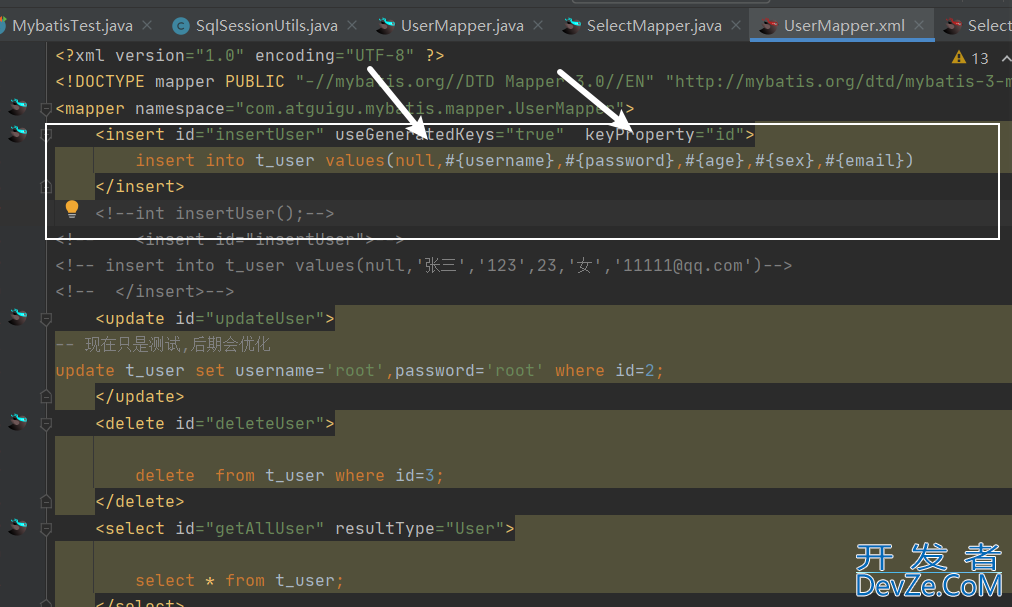Click the MyBatis gutter icon beside getAllUser statement

[17, 527]
